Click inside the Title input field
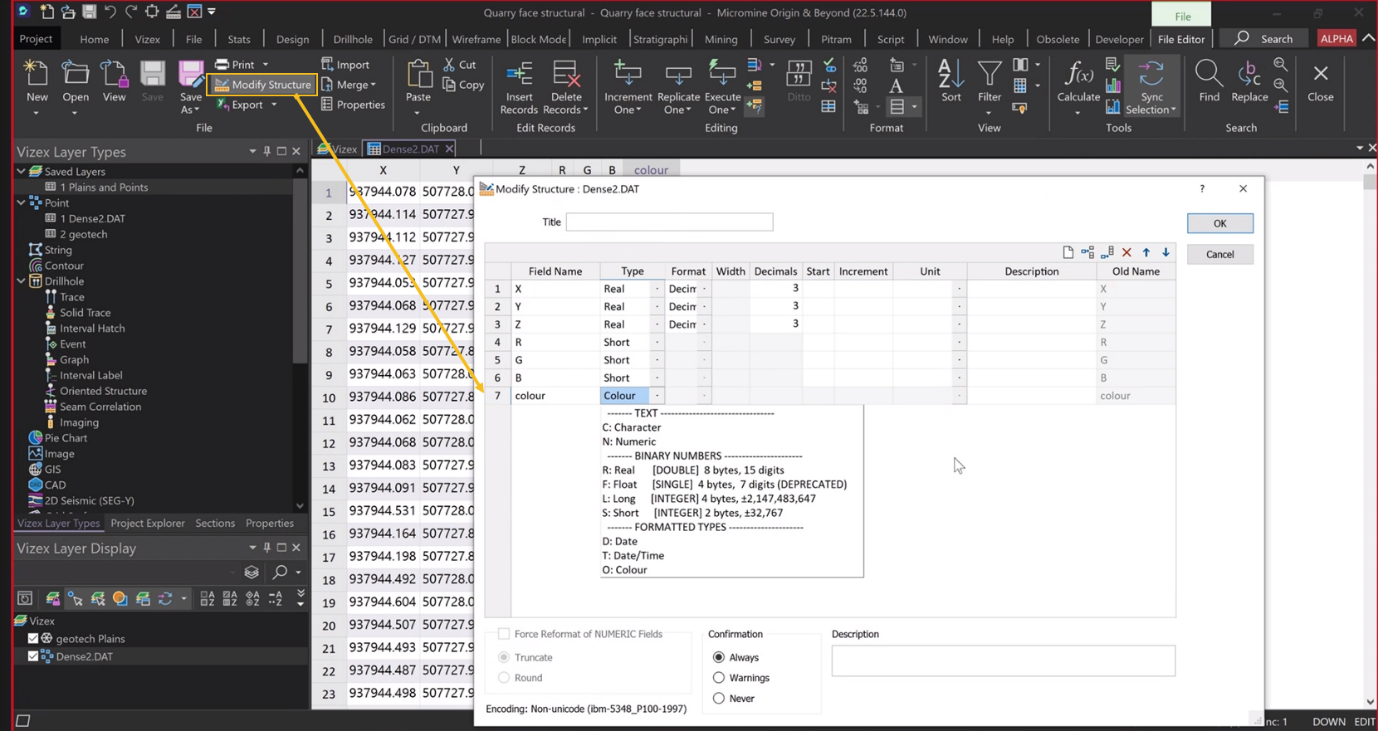Screen dimensions: 1378x731 pyautogui.click(x=669, y=221)
